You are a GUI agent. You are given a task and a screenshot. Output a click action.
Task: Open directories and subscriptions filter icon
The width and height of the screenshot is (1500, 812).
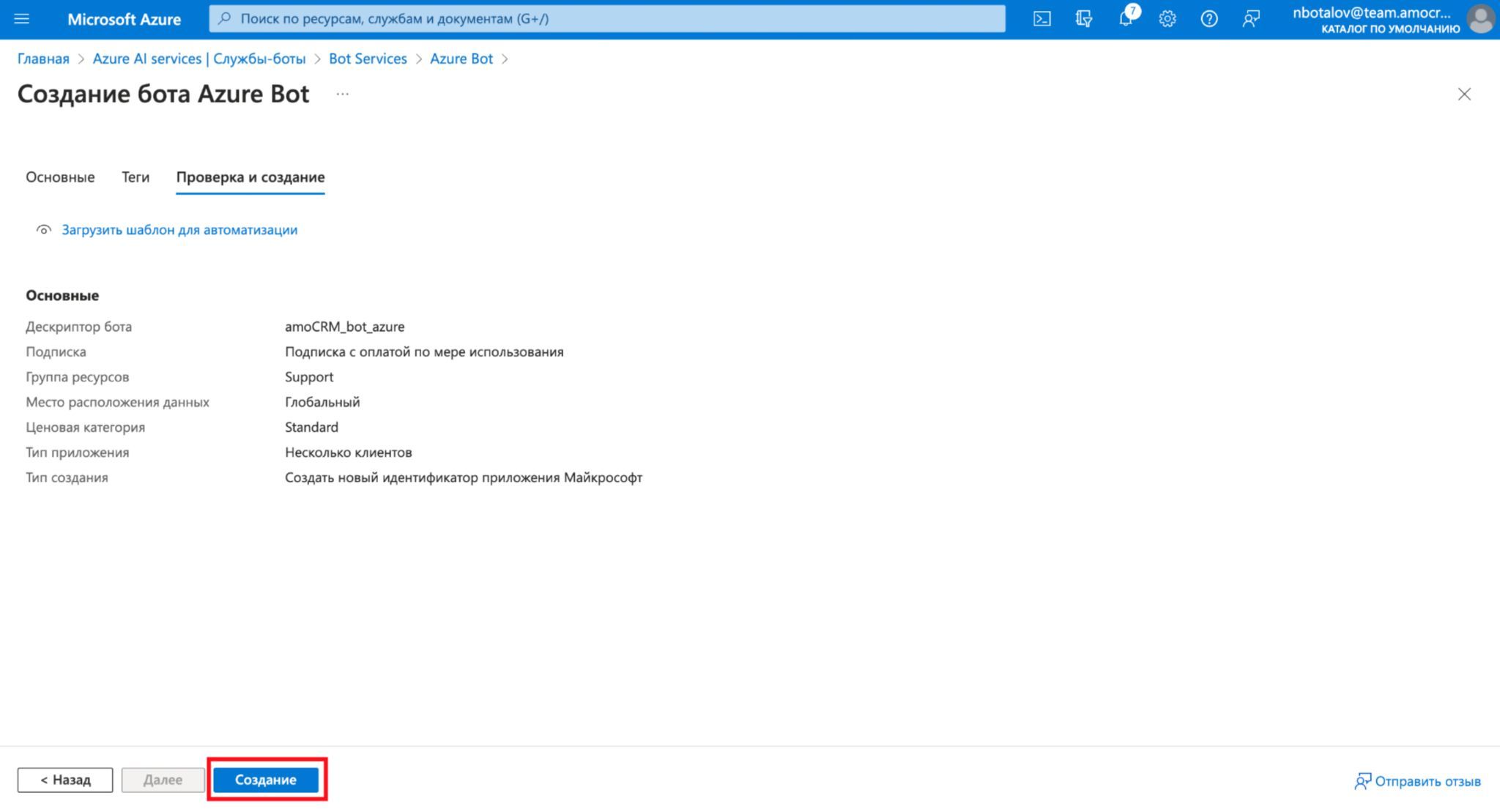click(1084, 19)
